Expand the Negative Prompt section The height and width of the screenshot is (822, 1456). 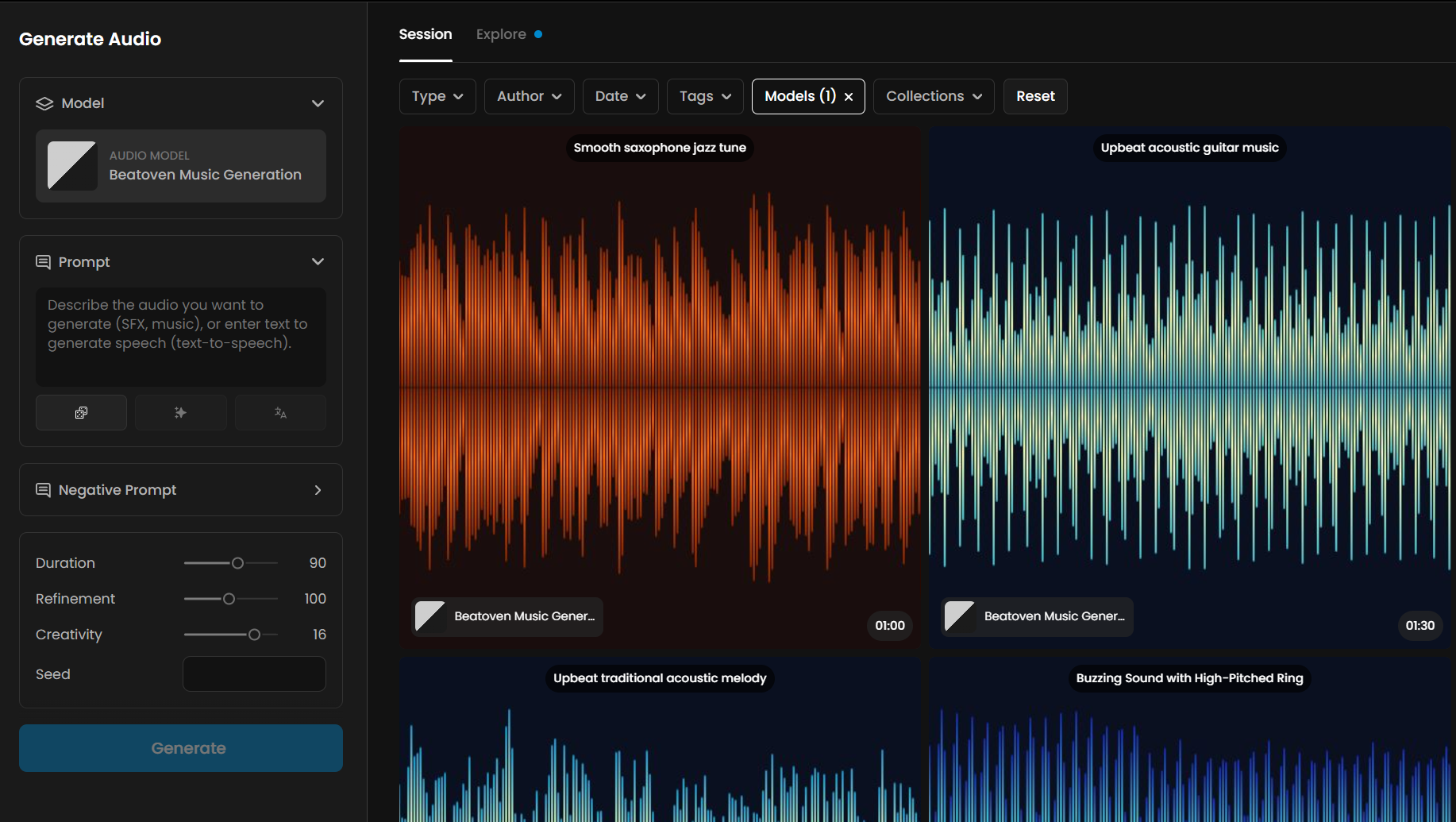tap(318, 490)
